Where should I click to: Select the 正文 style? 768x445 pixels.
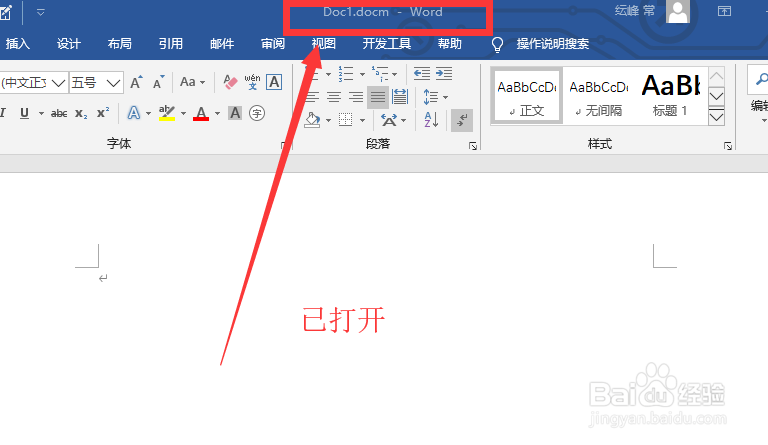point(527,96)
